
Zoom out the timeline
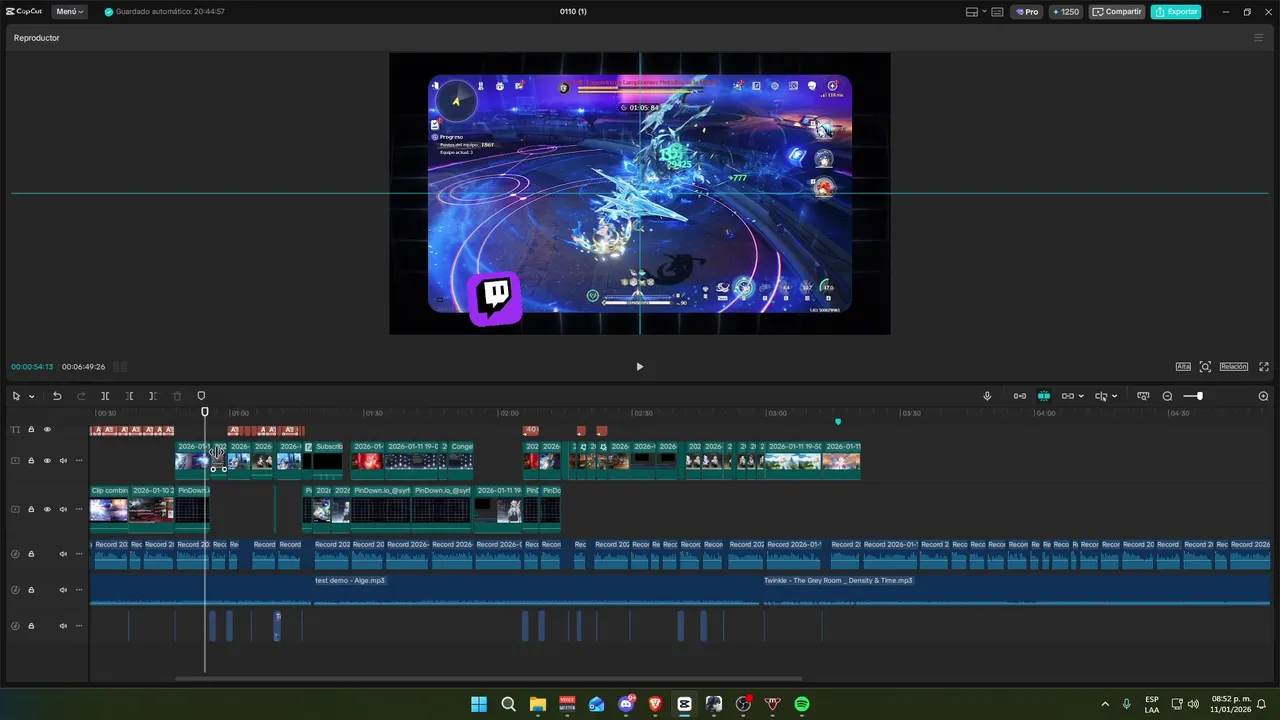coord(1167,396)
